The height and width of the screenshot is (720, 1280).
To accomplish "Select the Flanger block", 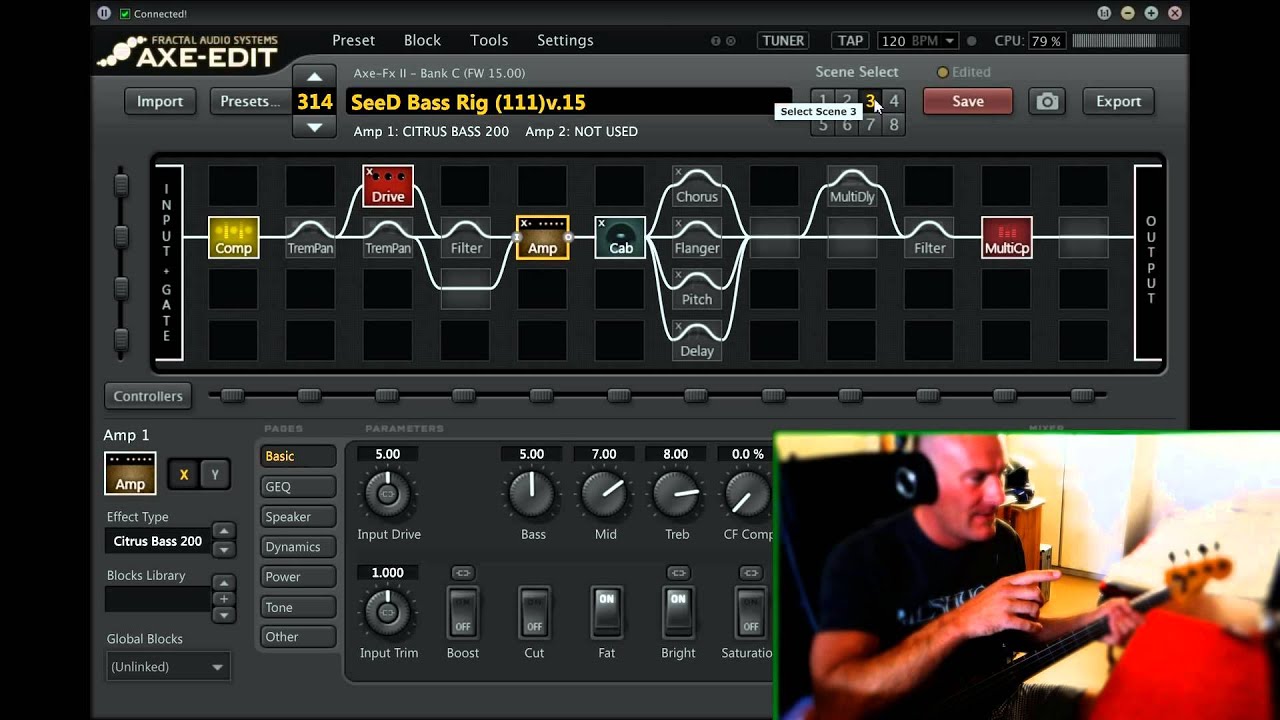I will coord(697,237).
